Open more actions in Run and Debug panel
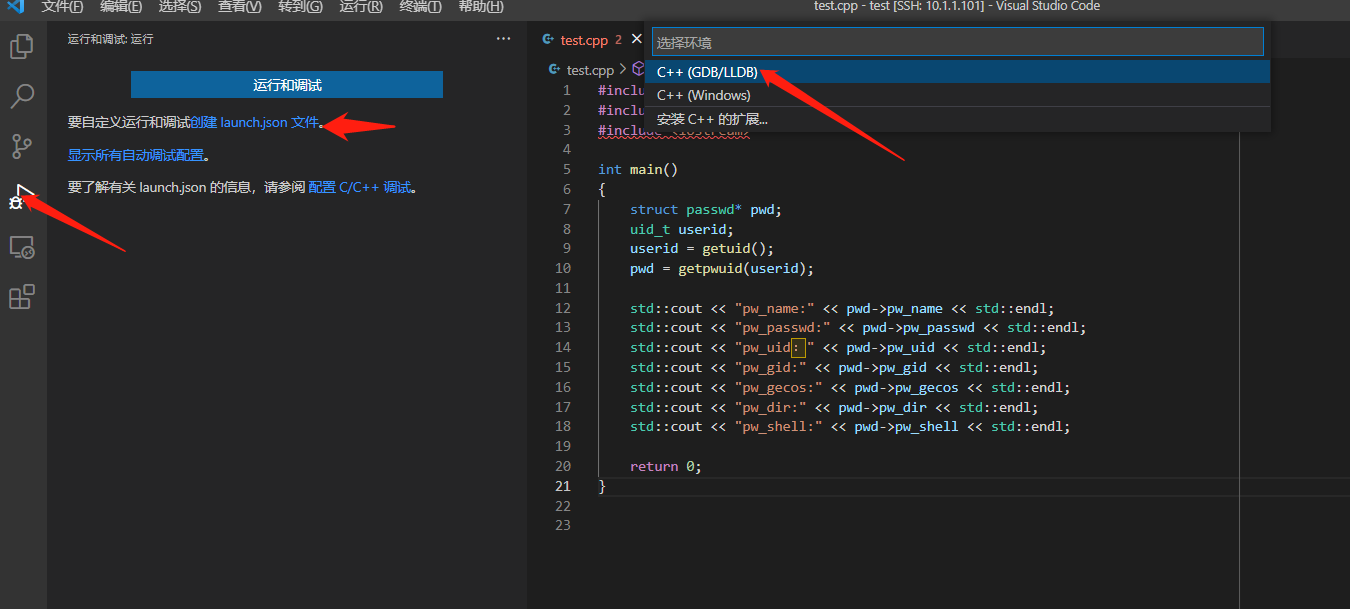Screen dimensions: 1350x609 tap(503, 39)
